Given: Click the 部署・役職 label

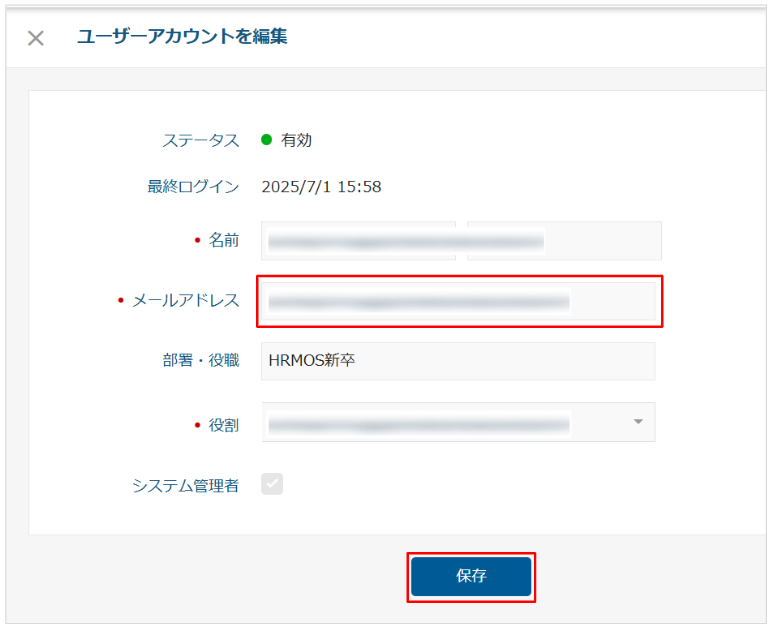Looking at the screenshot, I should pyautogui.click(x=201, y=360).
